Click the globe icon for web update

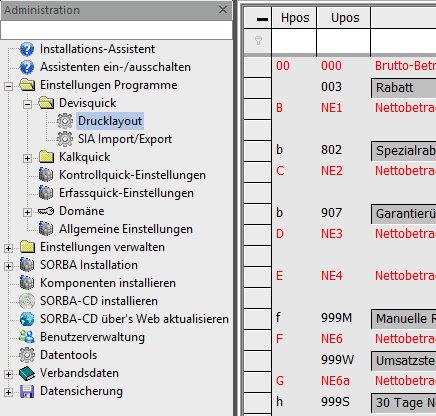pyautogui.click(x=27, y=319)
